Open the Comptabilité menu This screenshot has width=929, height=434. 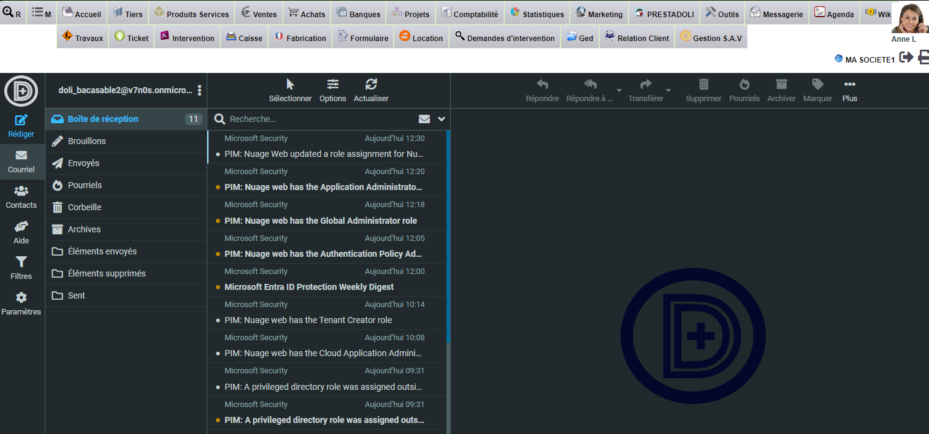pos(470,14)
